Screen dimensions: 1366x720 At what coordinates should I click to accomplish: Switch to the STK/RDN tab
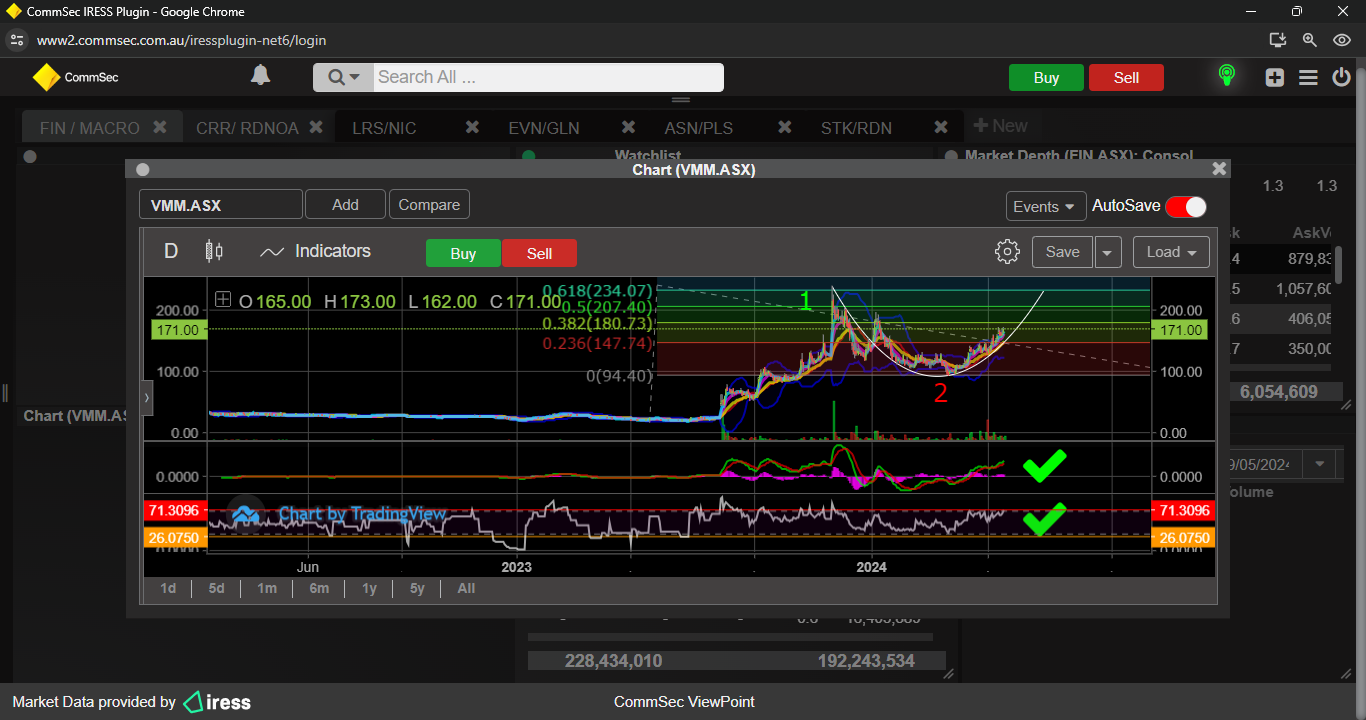point(856,128)
